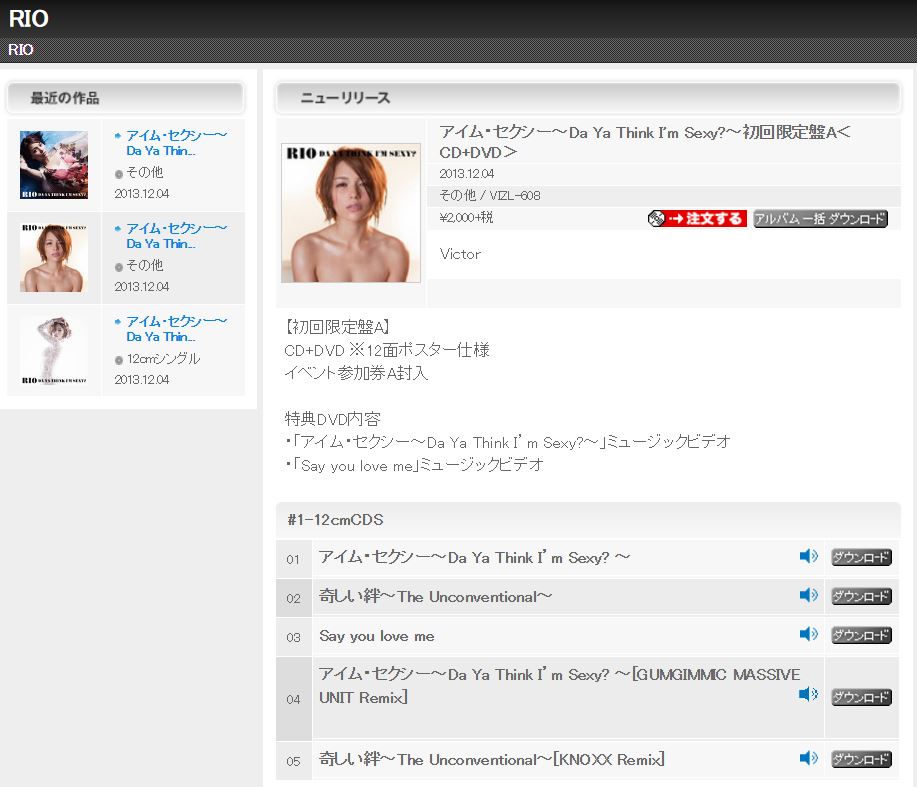
Task: Listen to track 05 KNOXX Remix preview
Action: click(808, 759)
